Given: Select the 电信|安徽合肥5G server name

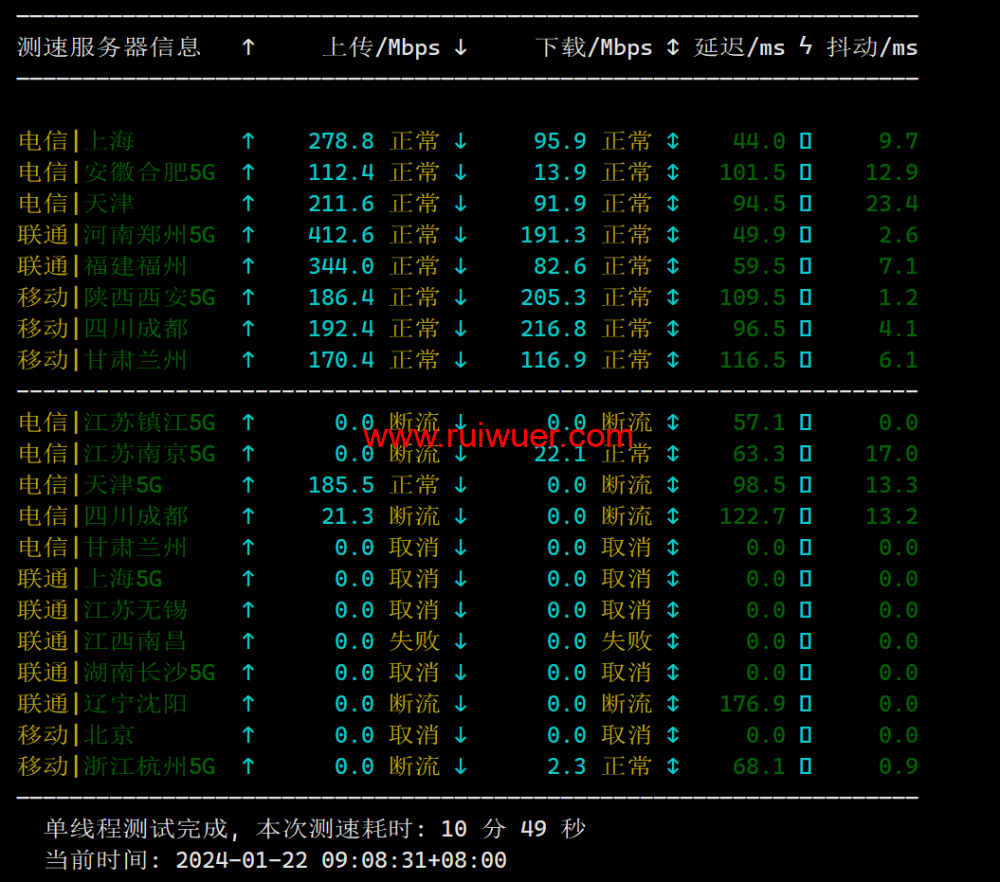Looking at the screenshot, I should 117,173.
